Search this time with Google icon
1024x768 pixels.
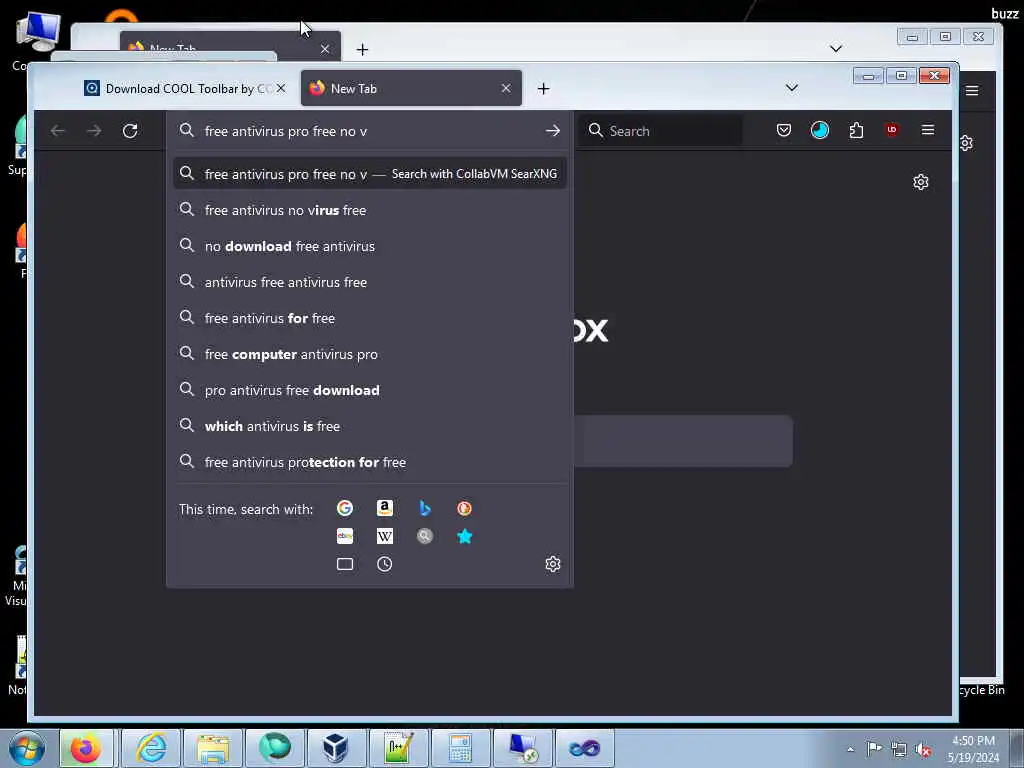pos(345,508)
